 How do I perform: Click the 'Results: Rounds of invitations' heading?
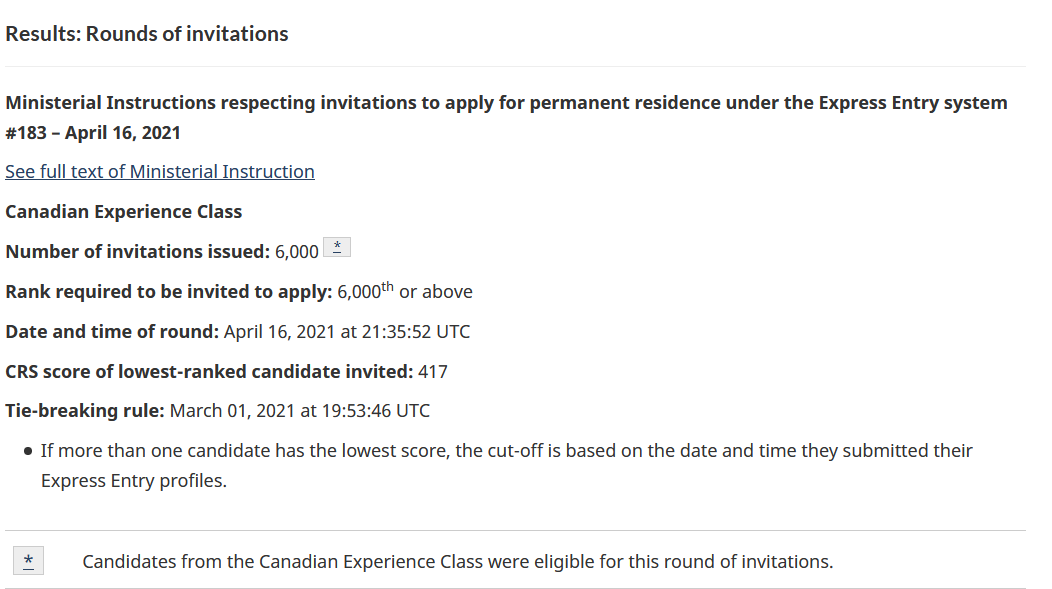[147, 34]
